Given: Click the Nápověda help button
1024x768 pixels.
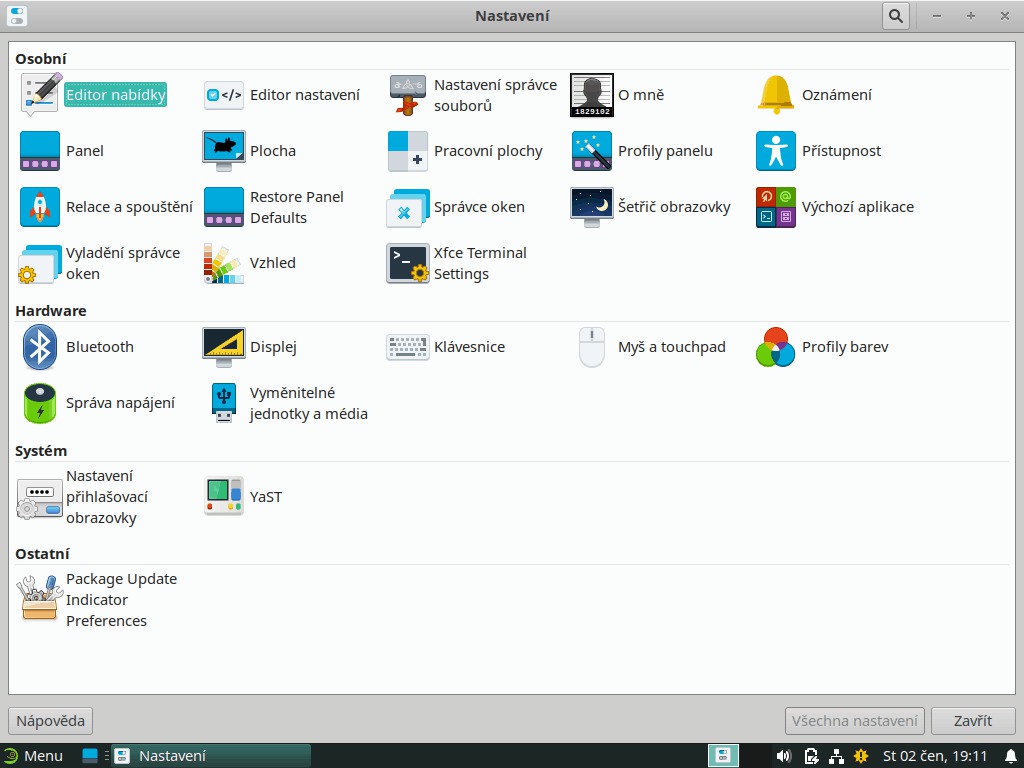Looking at the screenshot, I should pyautogui.click(x=51, y=720).
